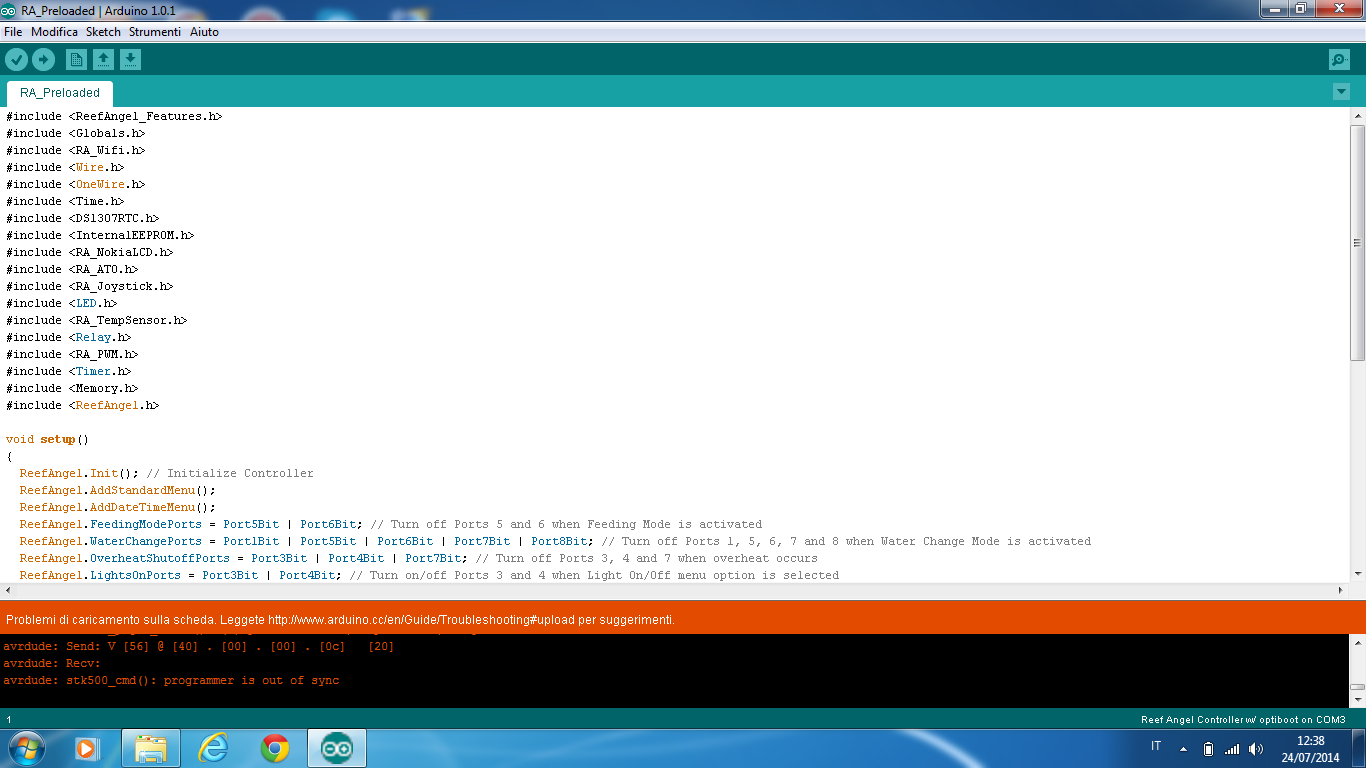
Task: Click the Verify sketch checkmark button
Action: click(x=16, y=60)
